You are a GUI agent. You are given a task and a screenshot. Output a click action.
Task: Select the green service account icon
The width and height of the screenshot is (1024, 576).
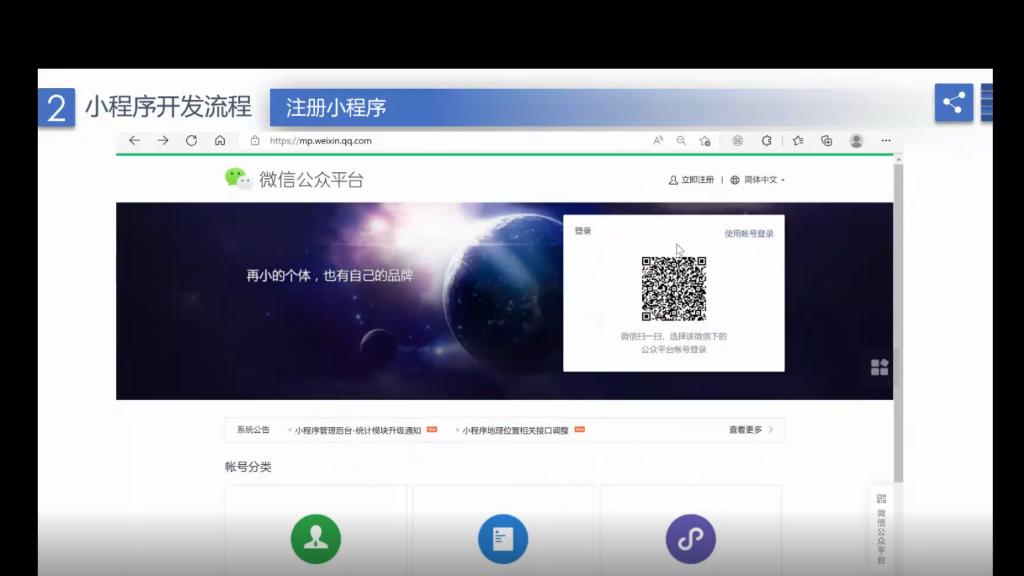[x=315, y=539]
